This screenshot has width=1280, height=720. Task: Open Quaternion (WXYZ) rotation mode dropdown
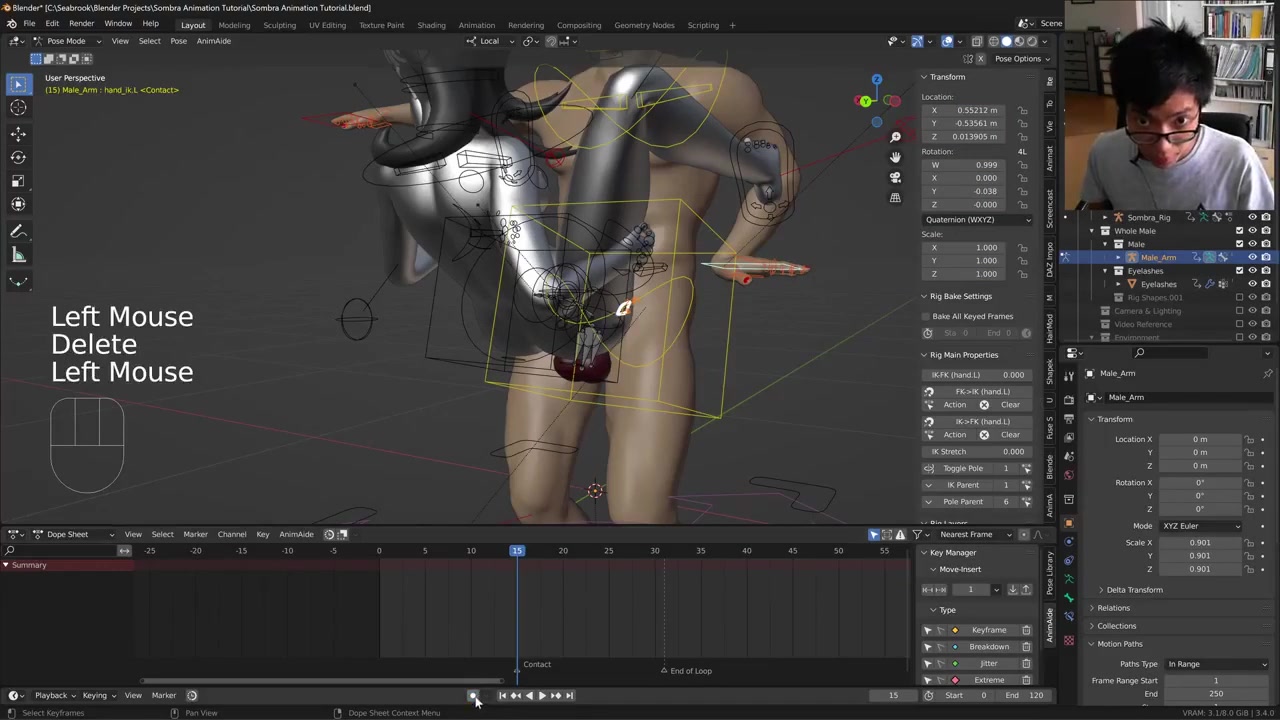(x=977, y=220)
